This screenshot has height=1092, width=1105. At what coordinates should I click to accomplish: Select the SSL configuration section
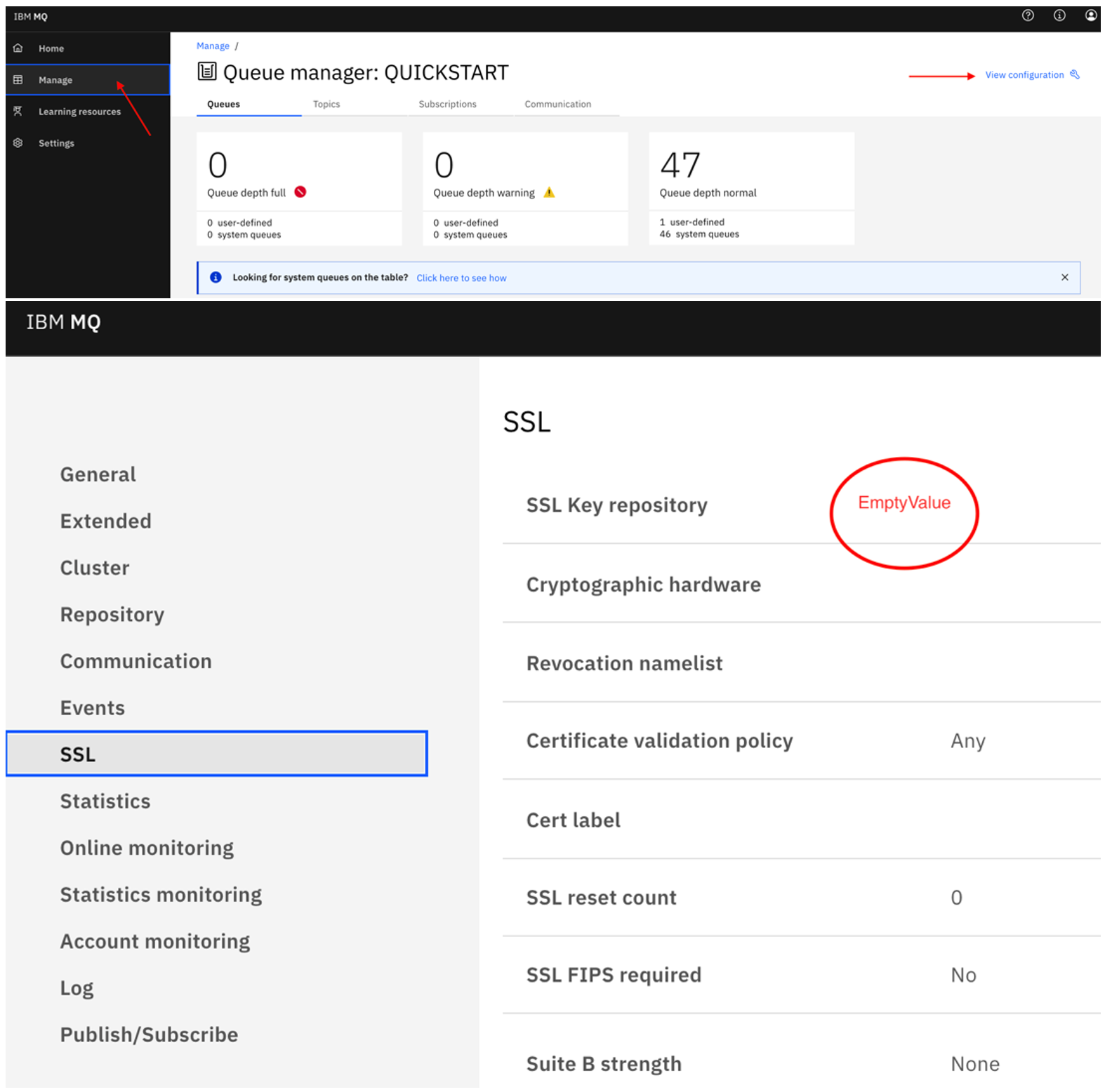(216, 754)
